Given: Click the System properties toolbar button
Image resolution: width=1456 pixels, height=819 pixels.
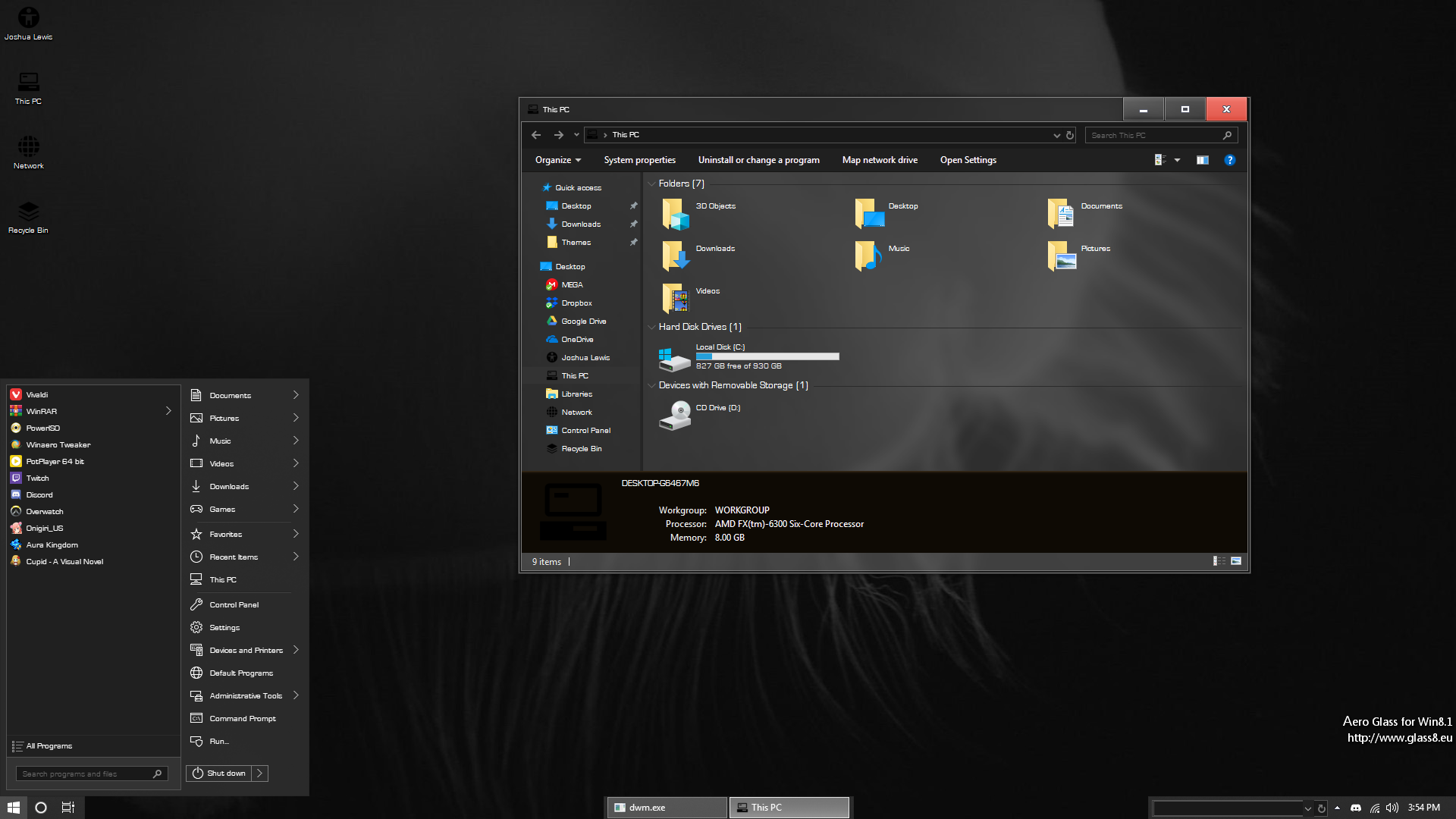Looking at the screenshot, I should (639, 160).
